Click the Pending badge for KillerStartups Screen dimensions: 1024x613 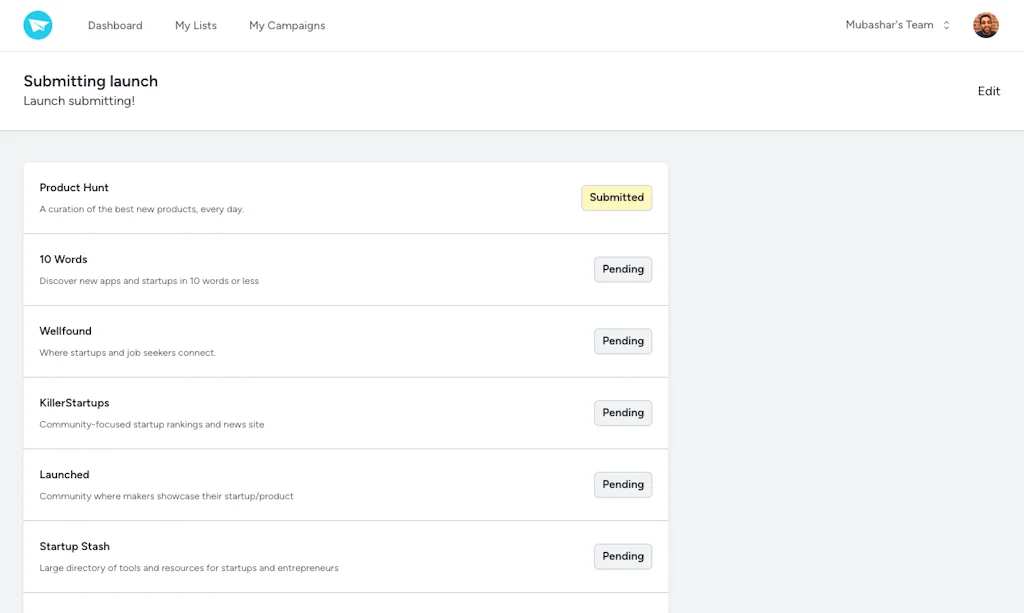tap(622, 413)
